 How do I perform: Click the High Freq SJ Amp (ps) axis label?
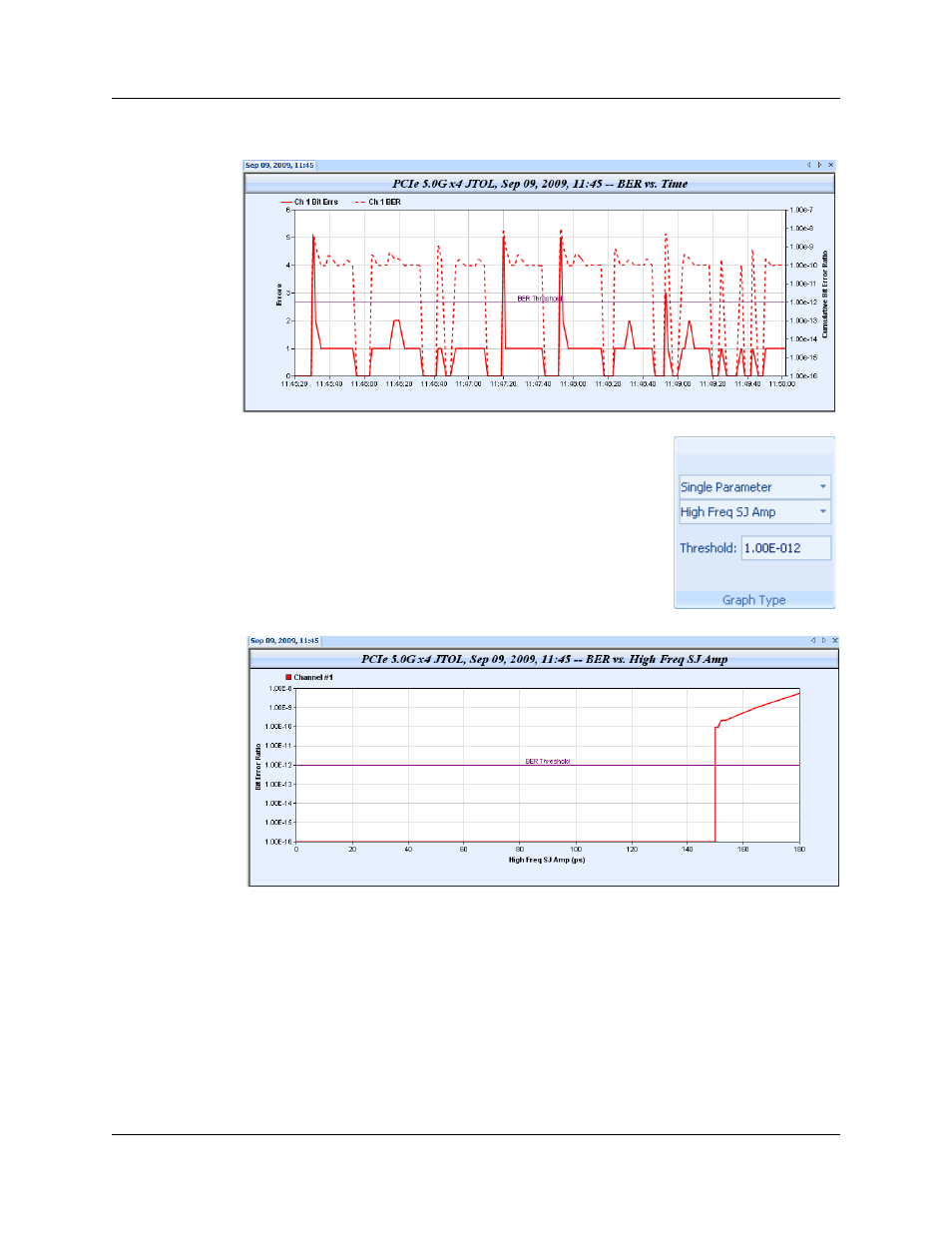547,860
